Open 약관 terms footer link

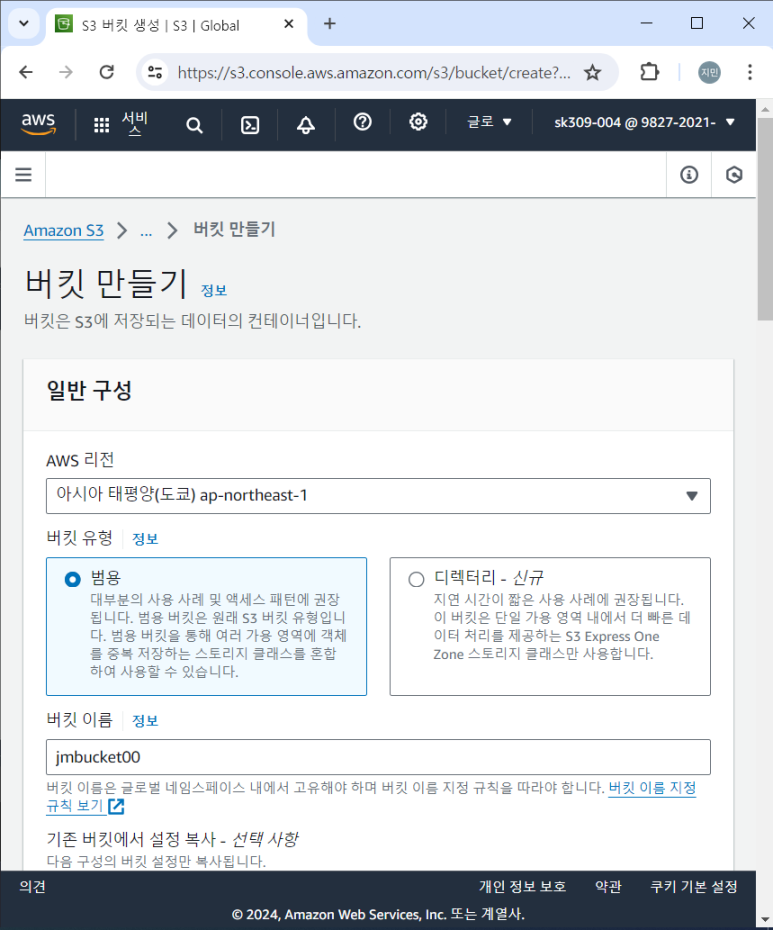pyautogui.click(x=608, y=887)
